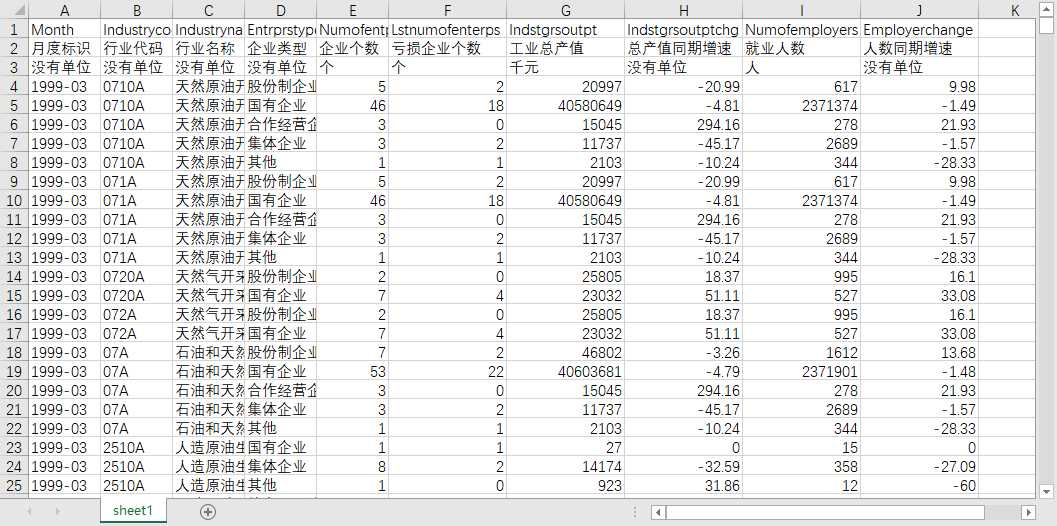Click 071A cell in row 9
This screenshot has width=1057, height=526.
[x=137, y=181]
